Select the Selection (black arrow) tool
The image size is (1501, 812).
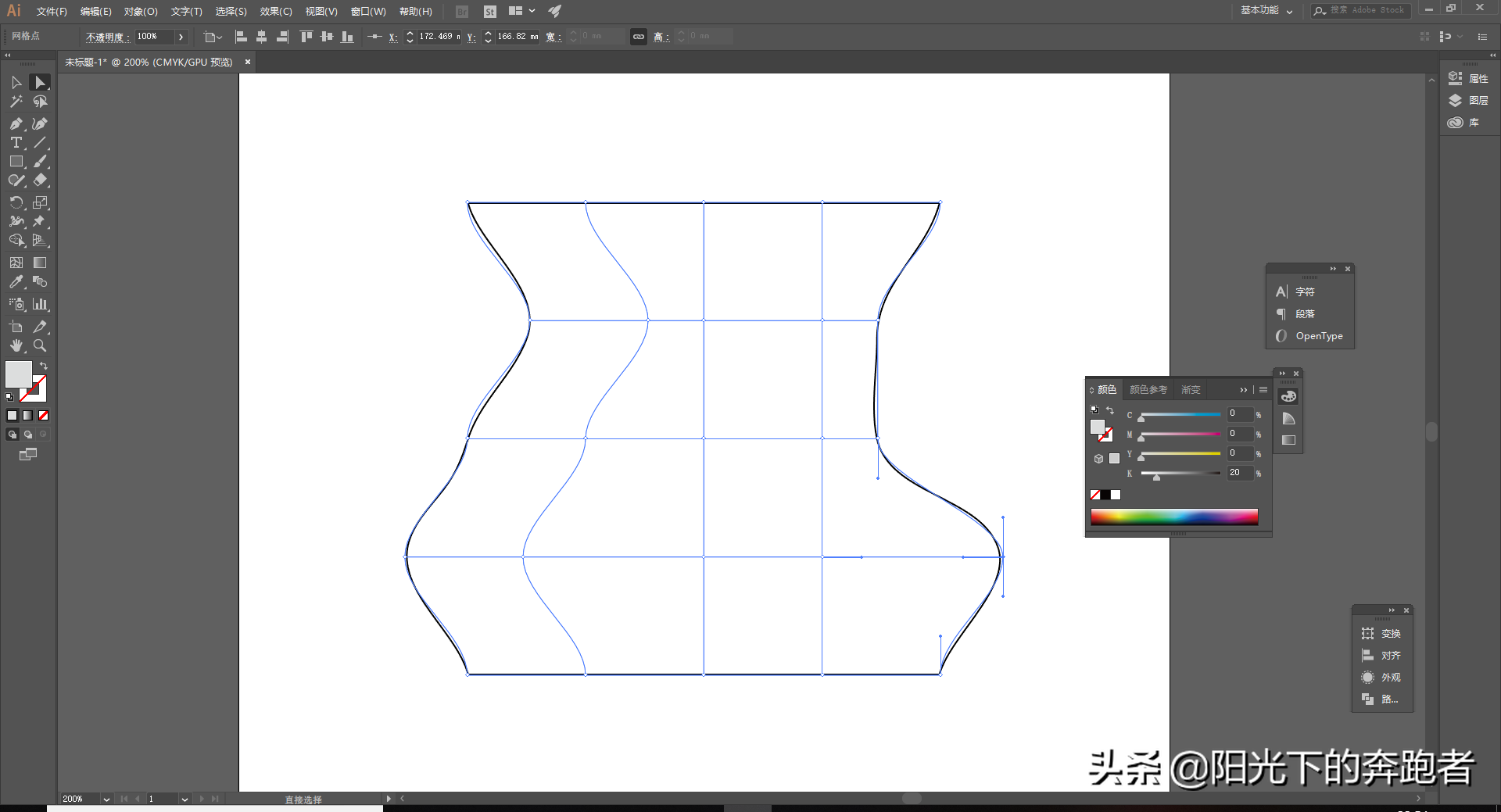click(x=16, y=82)
